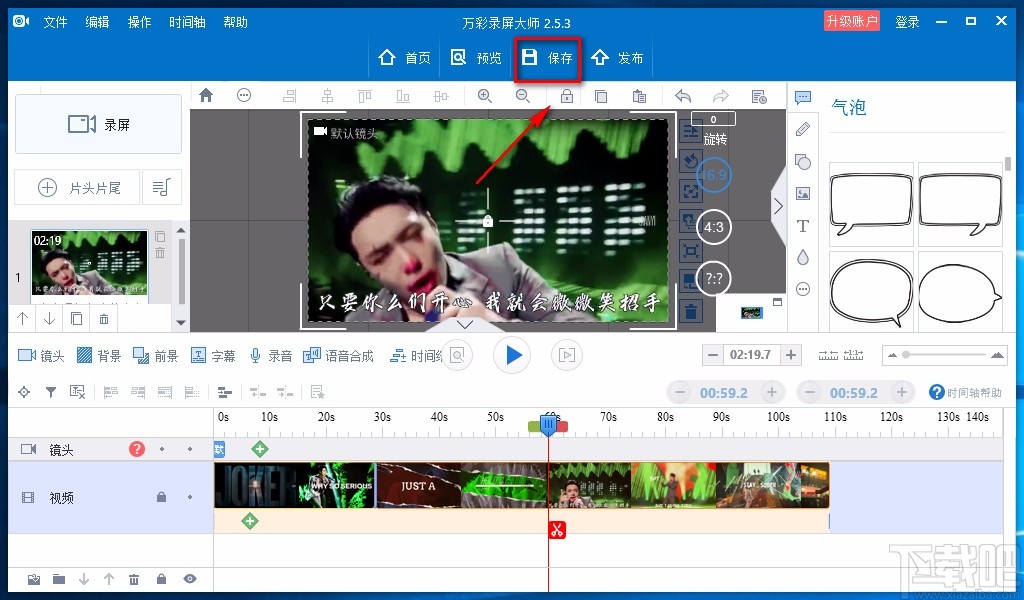
Task: Open image tool in sidebar
Action: coord(803,193)
